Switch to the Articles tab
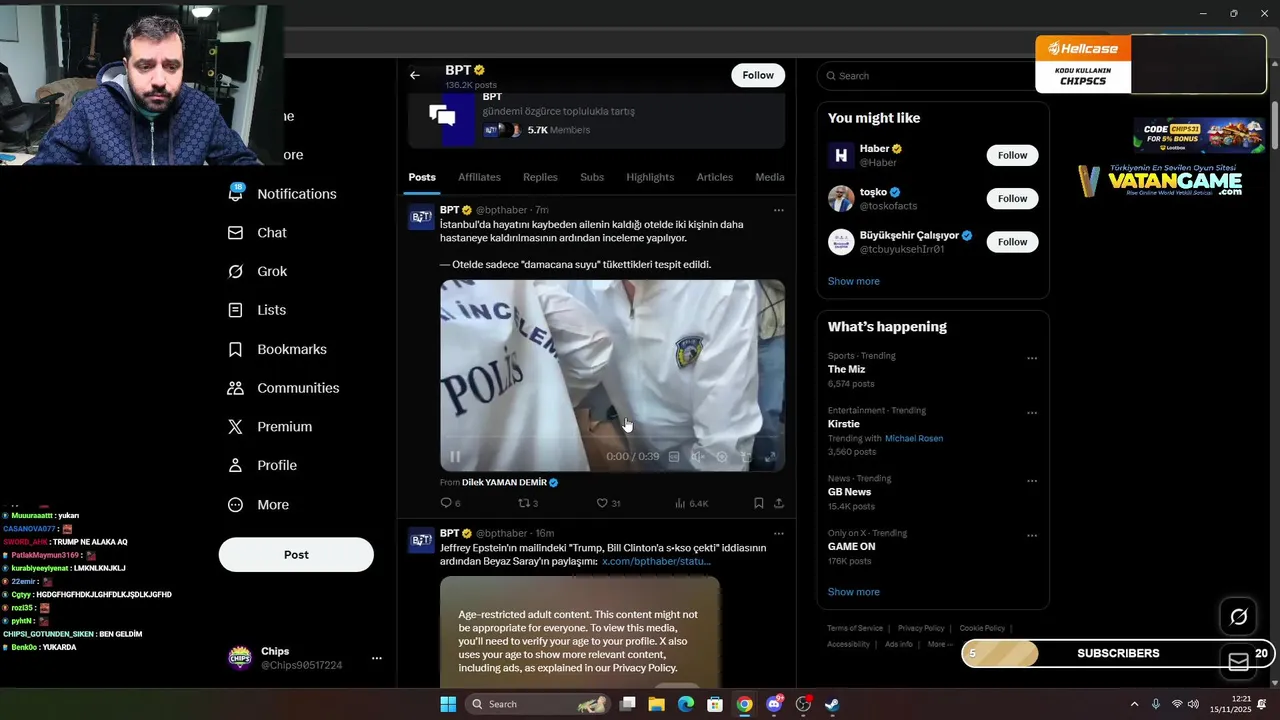1280x720 pixels. pyautogui.click(x=715, y=177)
